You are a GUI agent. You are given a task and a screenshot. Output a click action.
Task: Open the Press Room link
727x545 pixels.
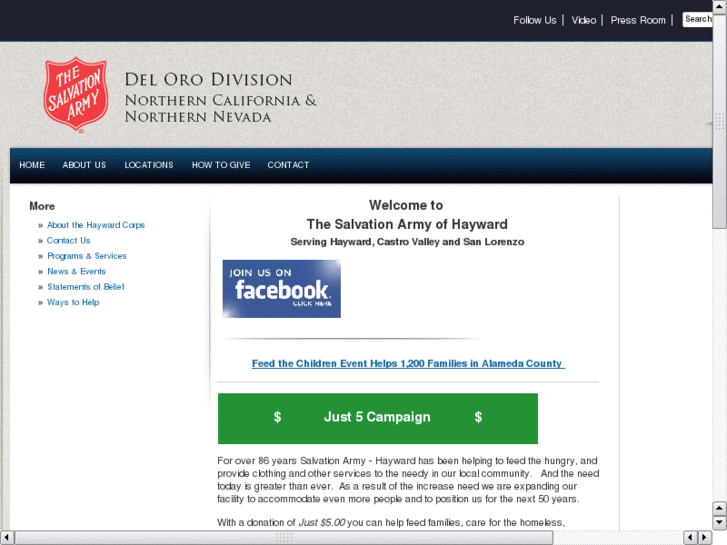click(x=638, y=20)
